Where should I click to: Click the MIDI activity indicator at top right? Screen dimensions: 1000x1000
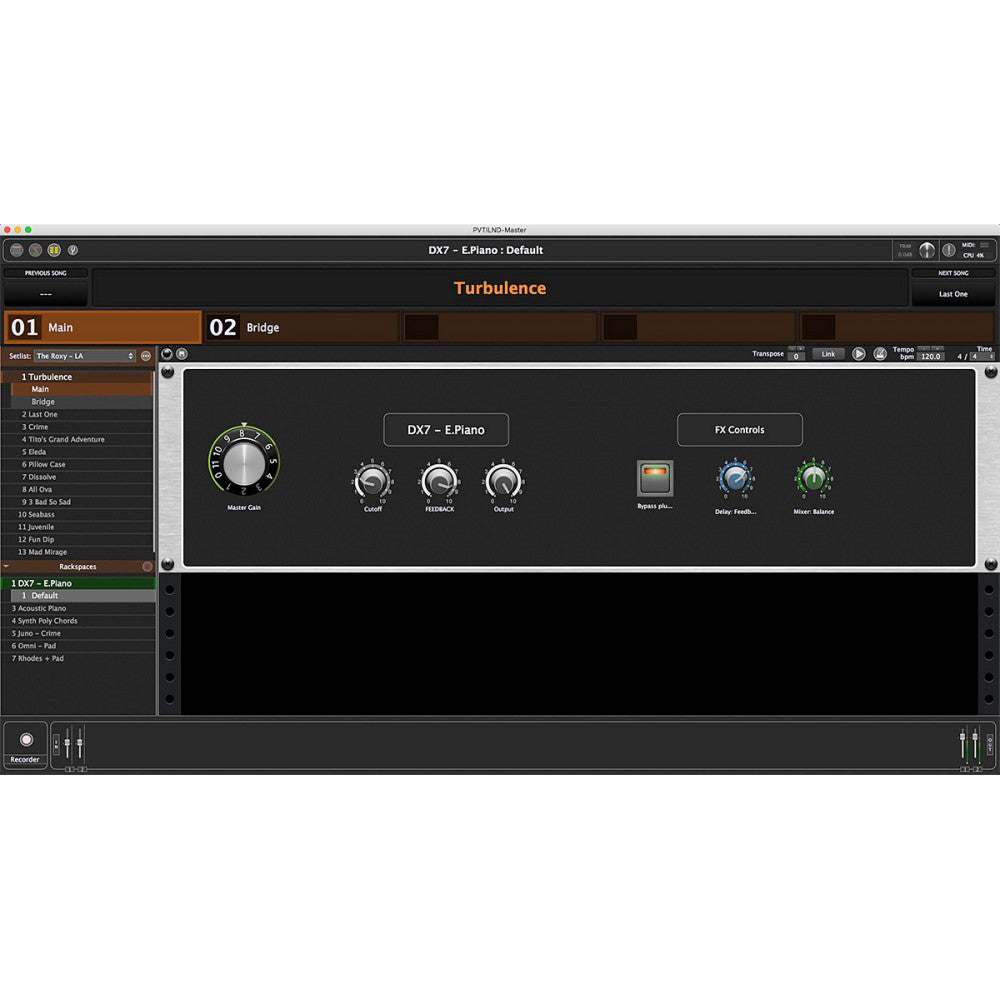[985, 244]
